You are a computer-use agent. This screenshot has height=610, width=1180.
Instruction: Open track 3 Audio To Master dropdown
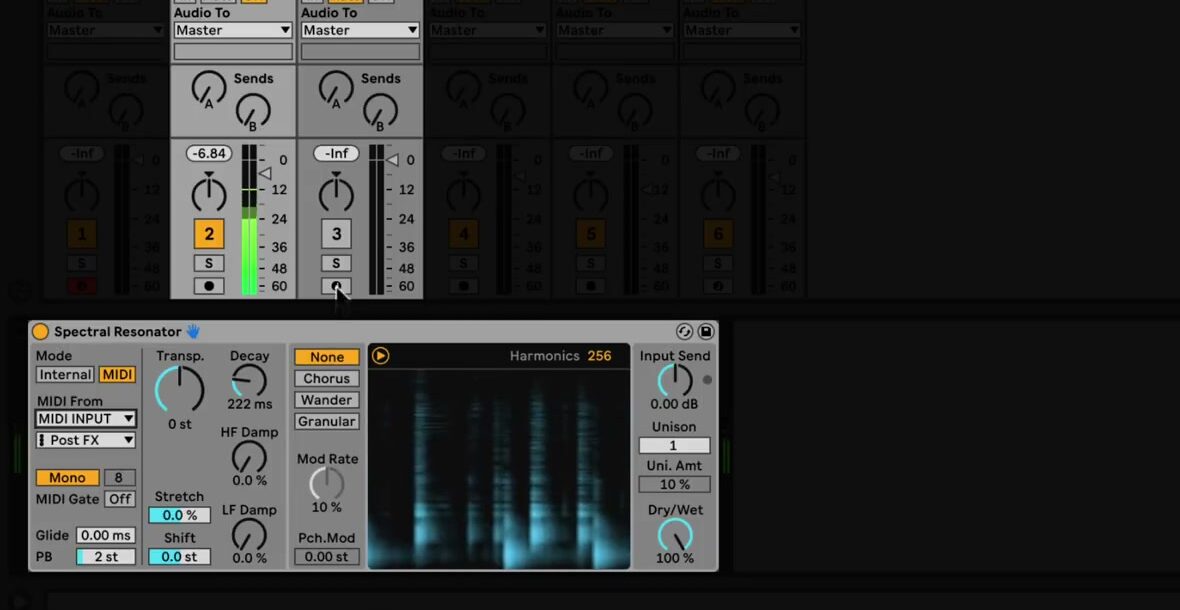click(360, 30)
